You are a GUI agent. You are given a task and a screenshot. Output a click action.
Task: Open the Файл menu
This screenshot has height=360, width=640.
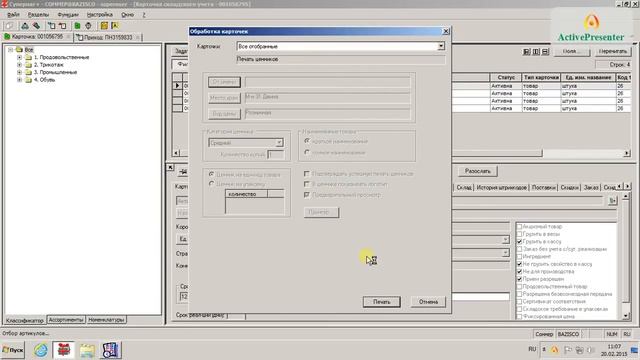[13, 15]
